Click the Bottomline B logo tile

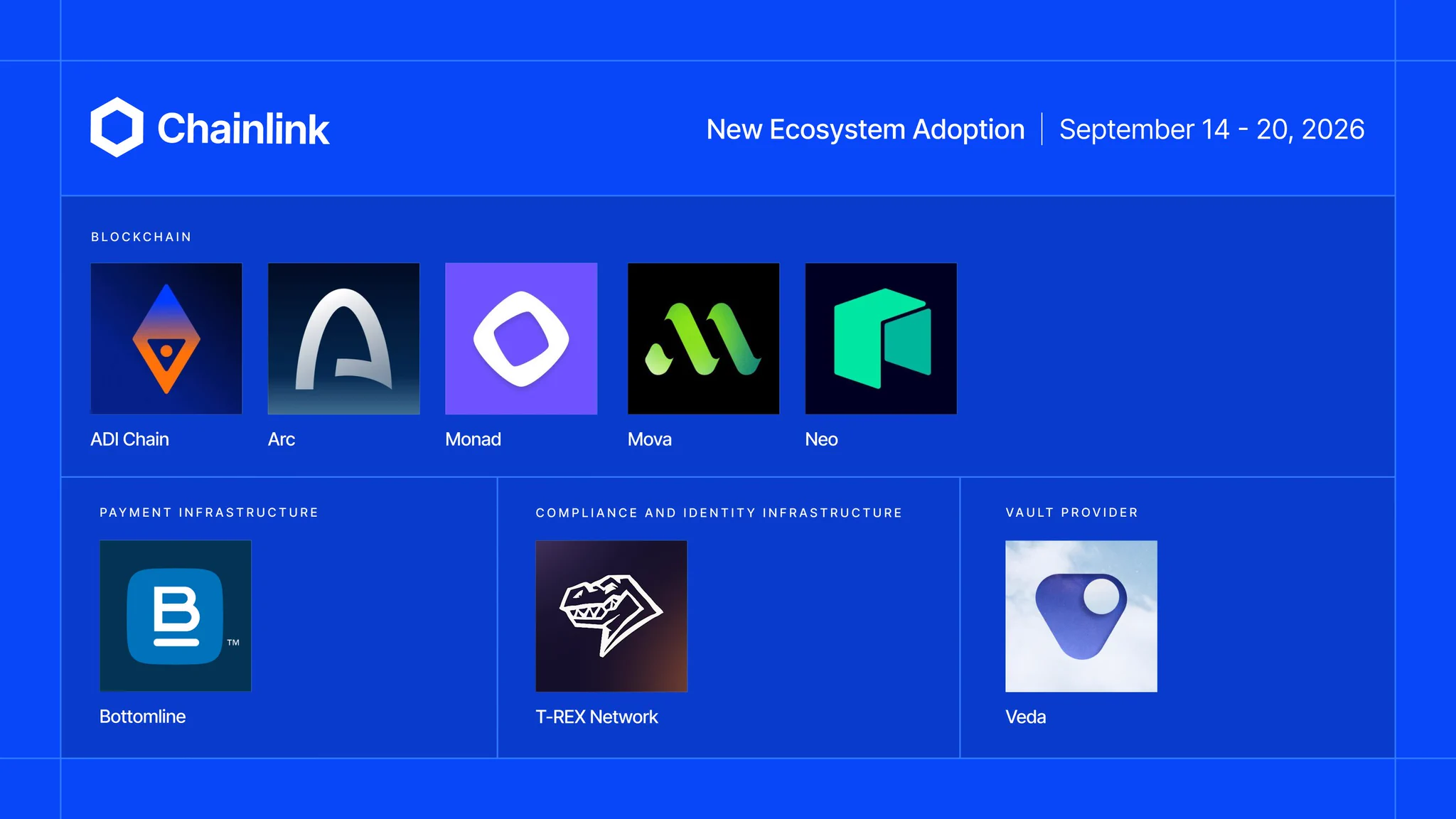tap(176, 616)
